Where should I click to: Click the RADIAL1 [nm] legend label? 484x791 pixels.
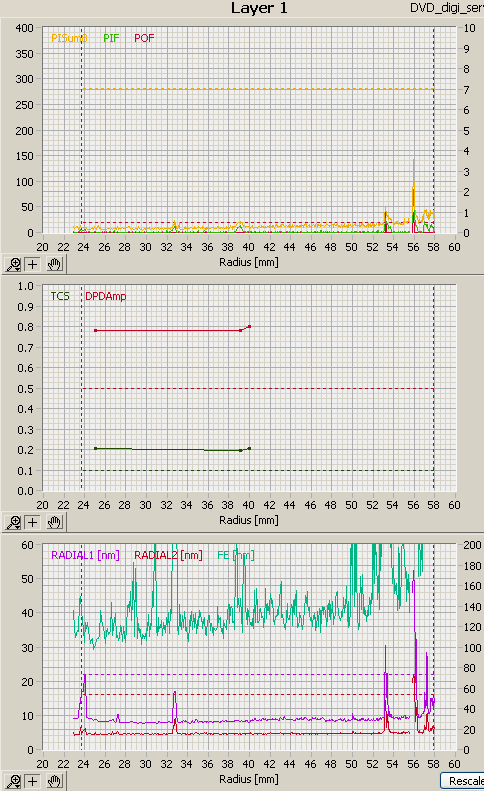point(85,555)
